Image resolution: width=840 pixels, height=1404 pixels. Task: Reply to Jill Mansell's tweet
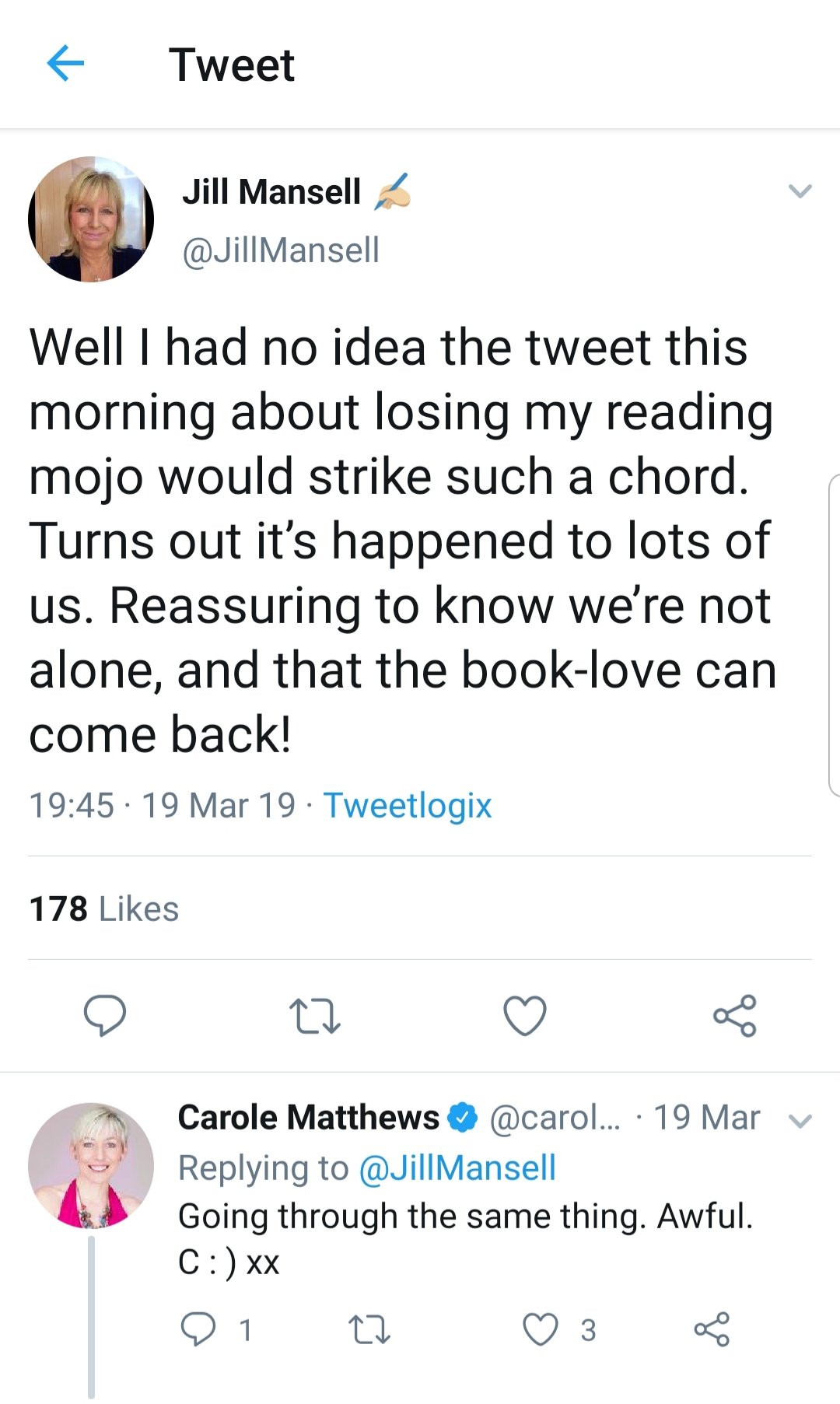105,1015
